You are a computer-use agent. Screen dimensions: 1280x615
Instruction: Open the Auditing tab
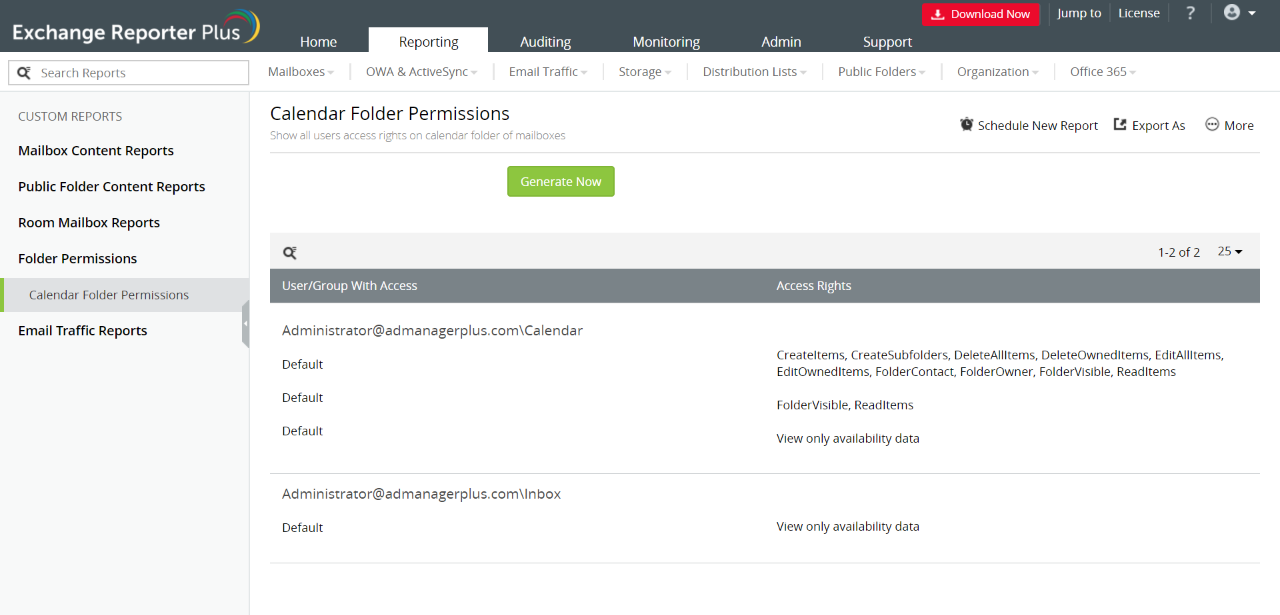click(545, 41)
